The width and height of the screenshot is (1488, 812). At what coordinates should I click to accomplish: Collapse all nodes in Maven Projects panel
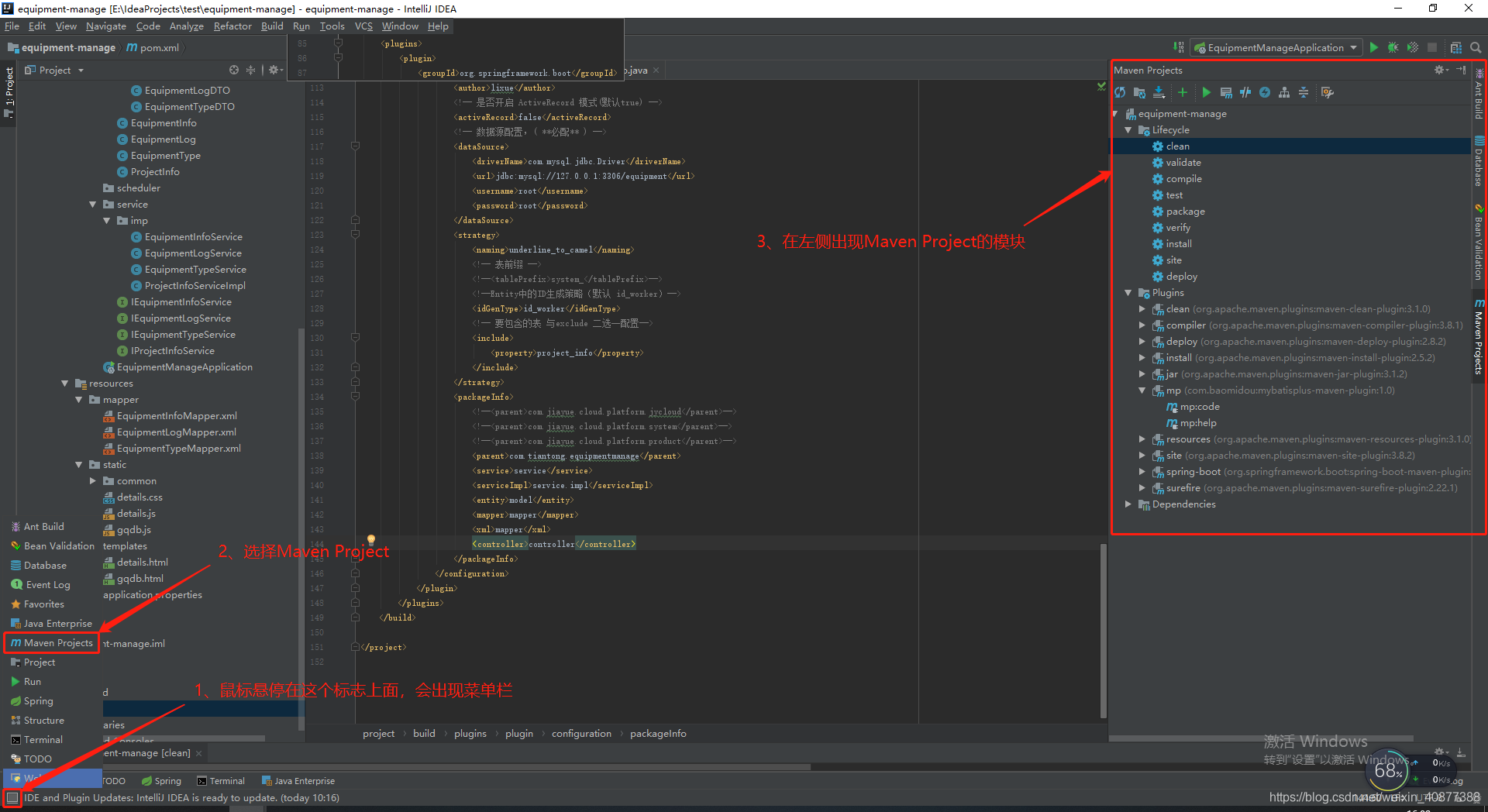[x=1304, y=92]
